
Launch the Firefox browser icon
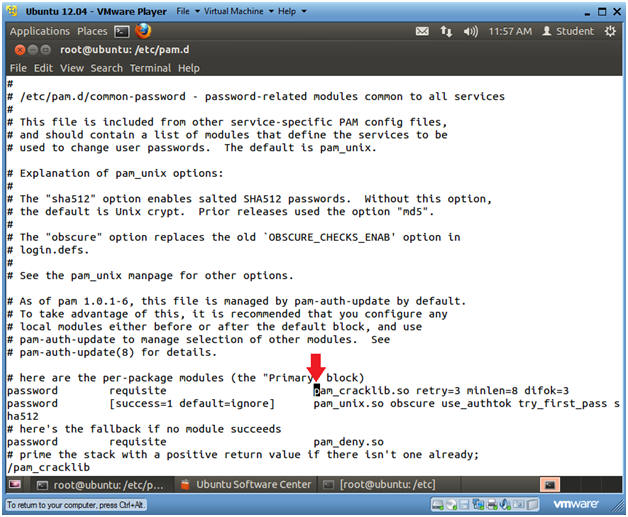coord(143,31)
